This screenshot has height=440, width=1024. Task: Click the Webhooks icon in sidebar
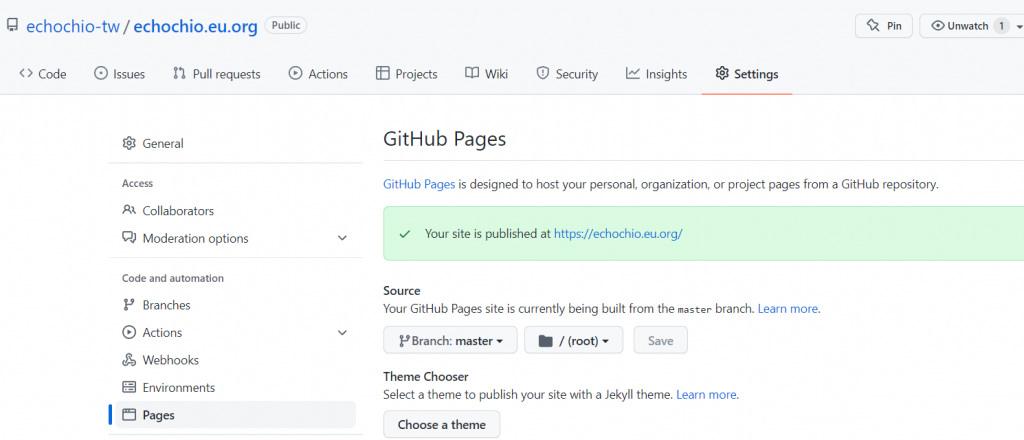point(129,360)
